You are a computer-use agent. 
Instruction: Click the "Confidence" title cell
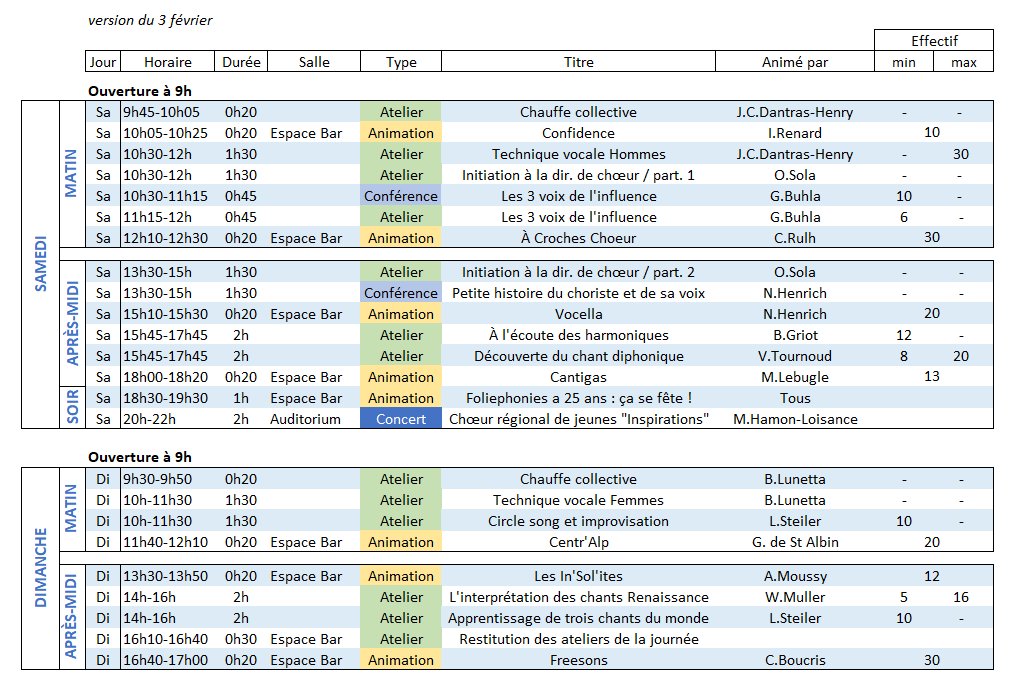578,133
